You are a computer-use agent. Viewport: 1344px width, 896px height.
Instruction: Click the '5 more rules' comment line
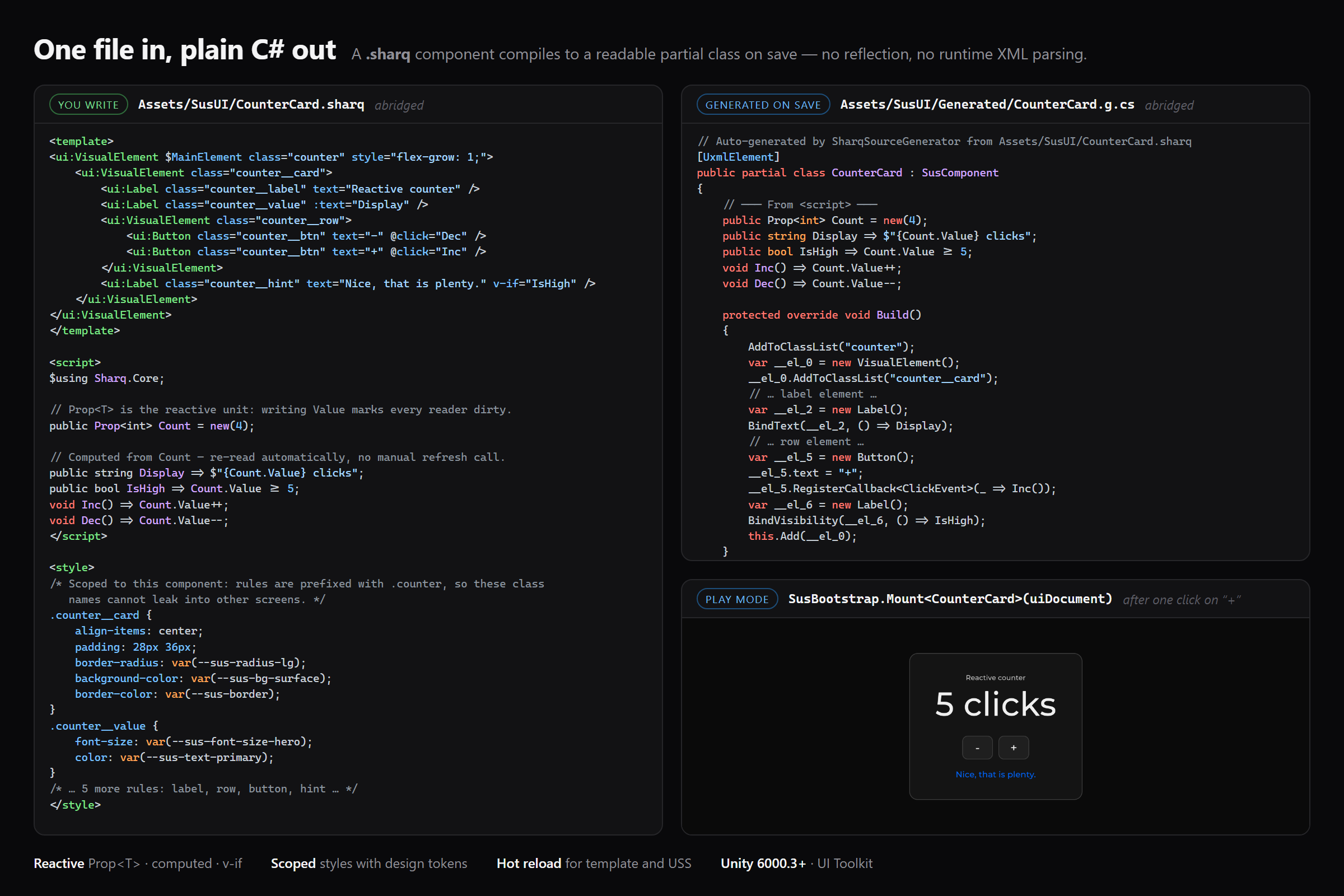[x=204, y=788]
